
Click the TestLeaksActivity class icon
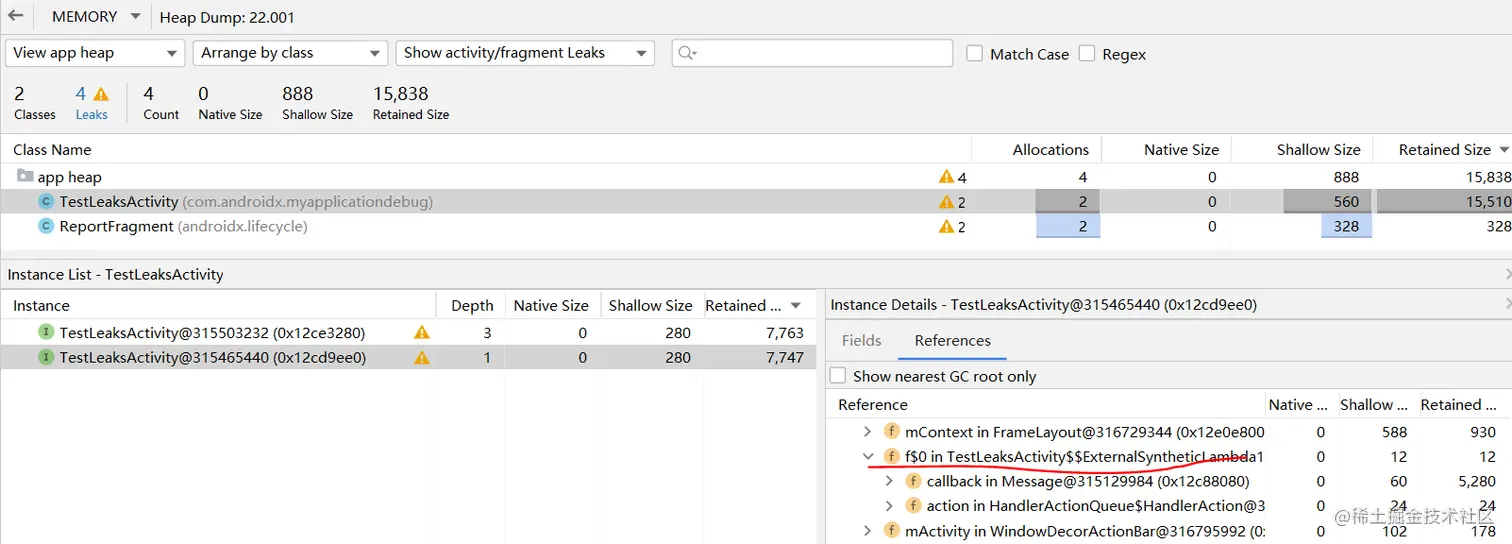[46, 202]
